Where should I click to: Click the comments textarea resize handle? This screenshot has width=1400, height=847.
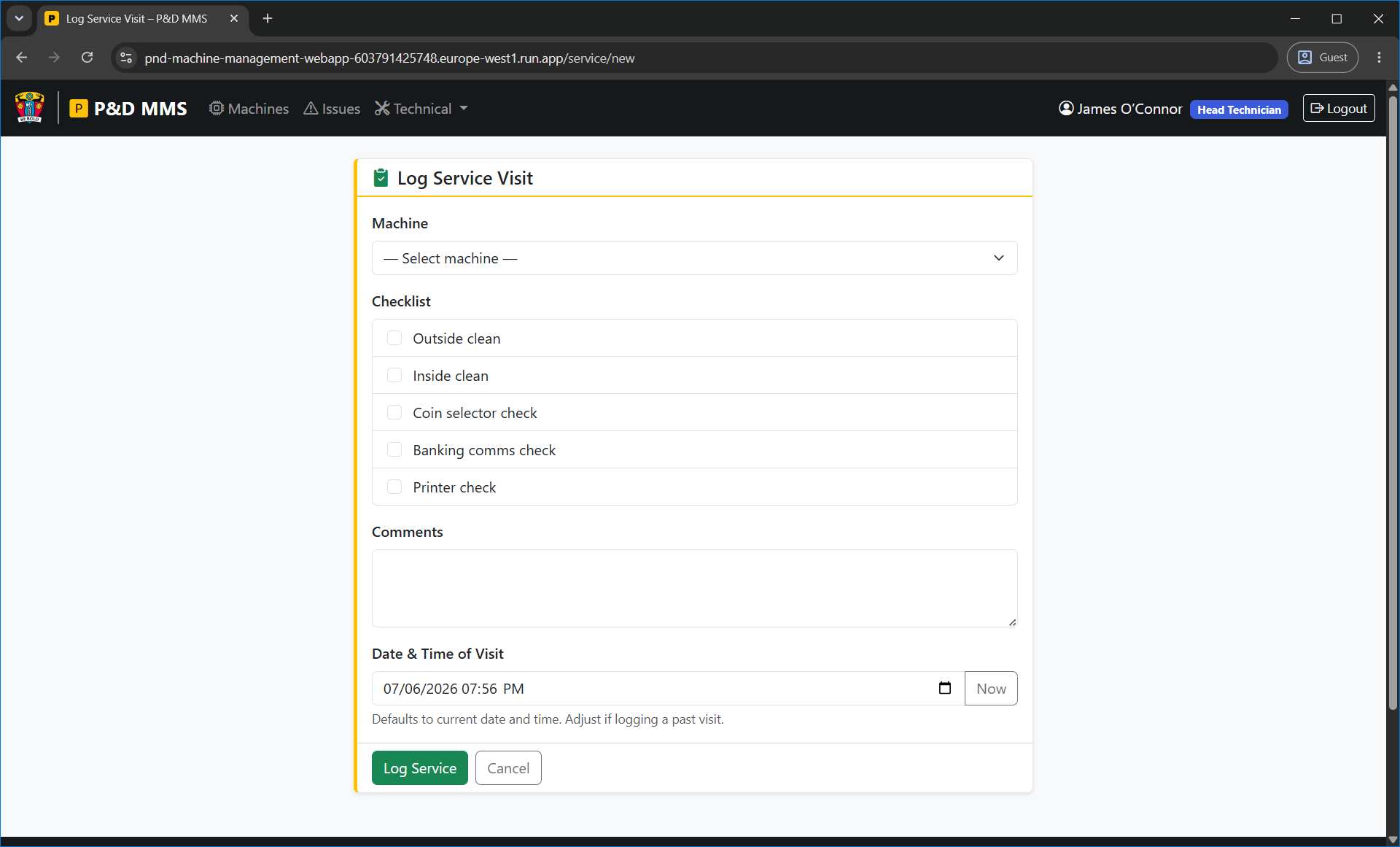[x=1012, y=622]
